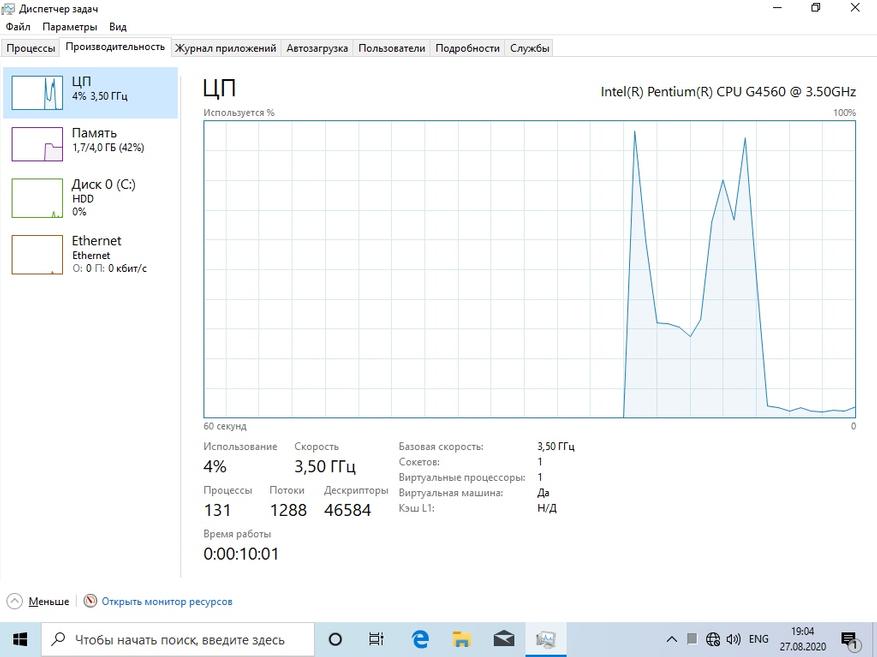The image size is (877, 657).
Task: Open Task View on taskbar
Action: 376,639
